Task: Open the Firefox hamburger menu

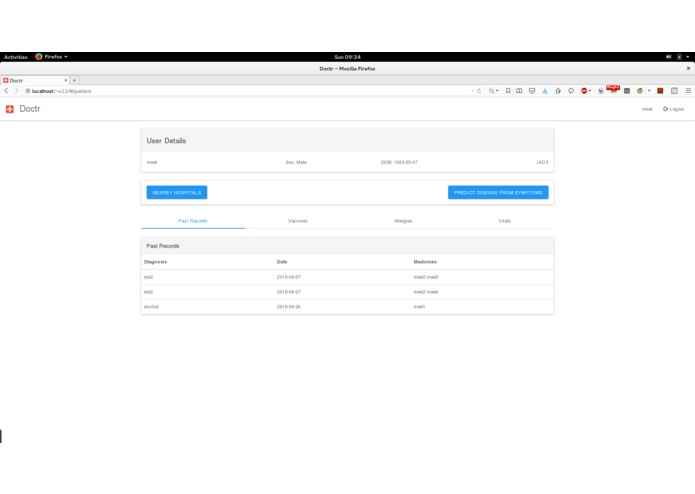Action: [x=688, y=91]
